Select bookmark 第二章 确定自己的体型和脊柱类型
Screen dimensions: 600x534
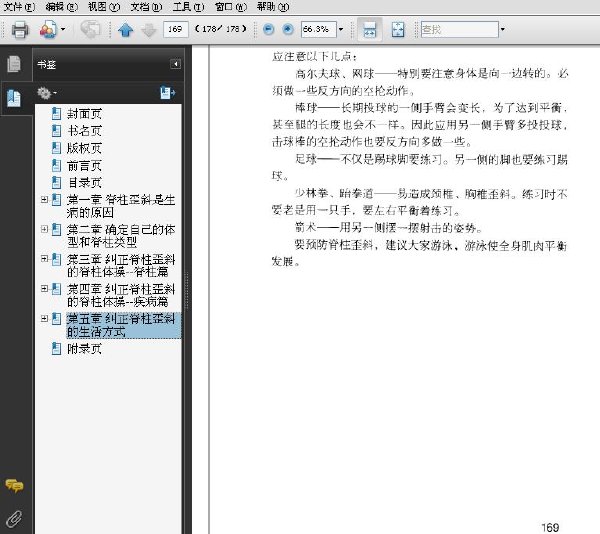click(121, 236)
